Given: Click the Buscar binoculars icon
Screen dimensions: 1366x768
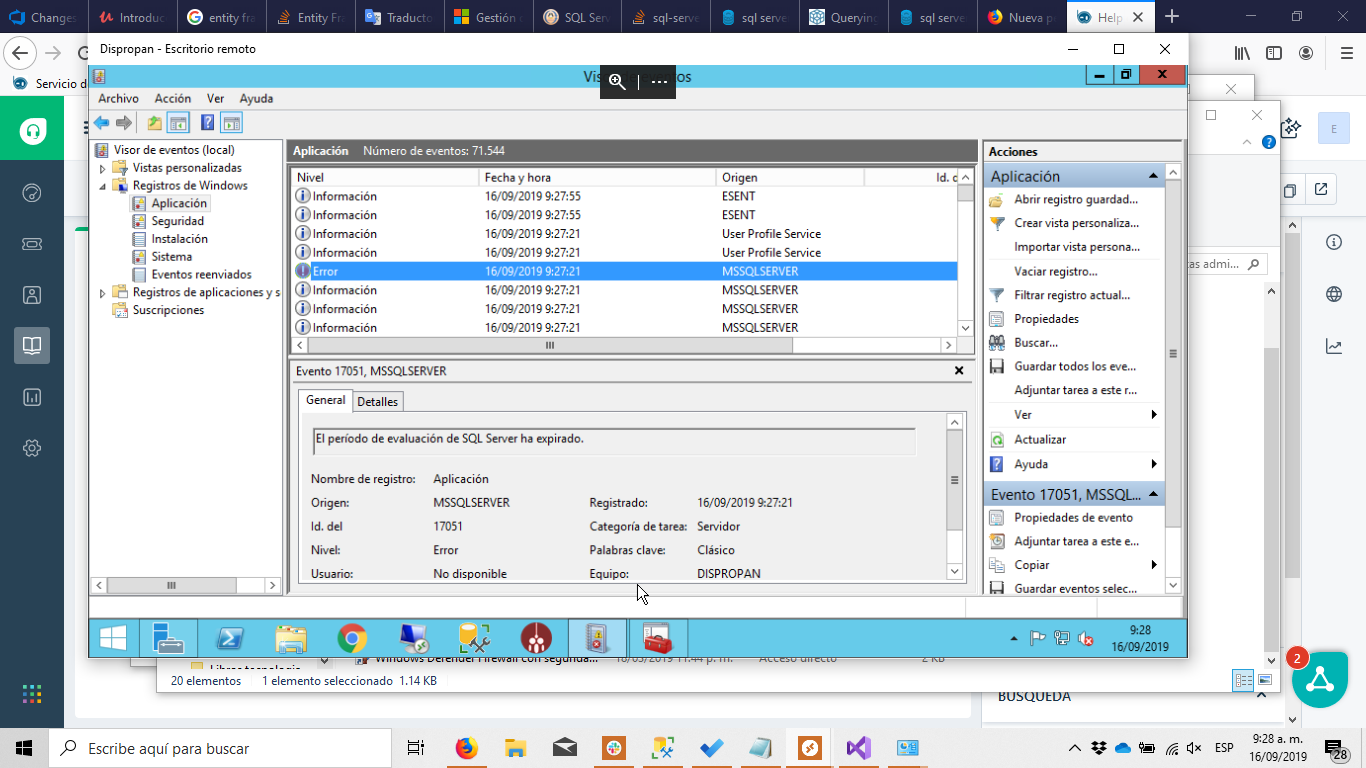Looking at the screenshot, I should click(x=996, y=343).
